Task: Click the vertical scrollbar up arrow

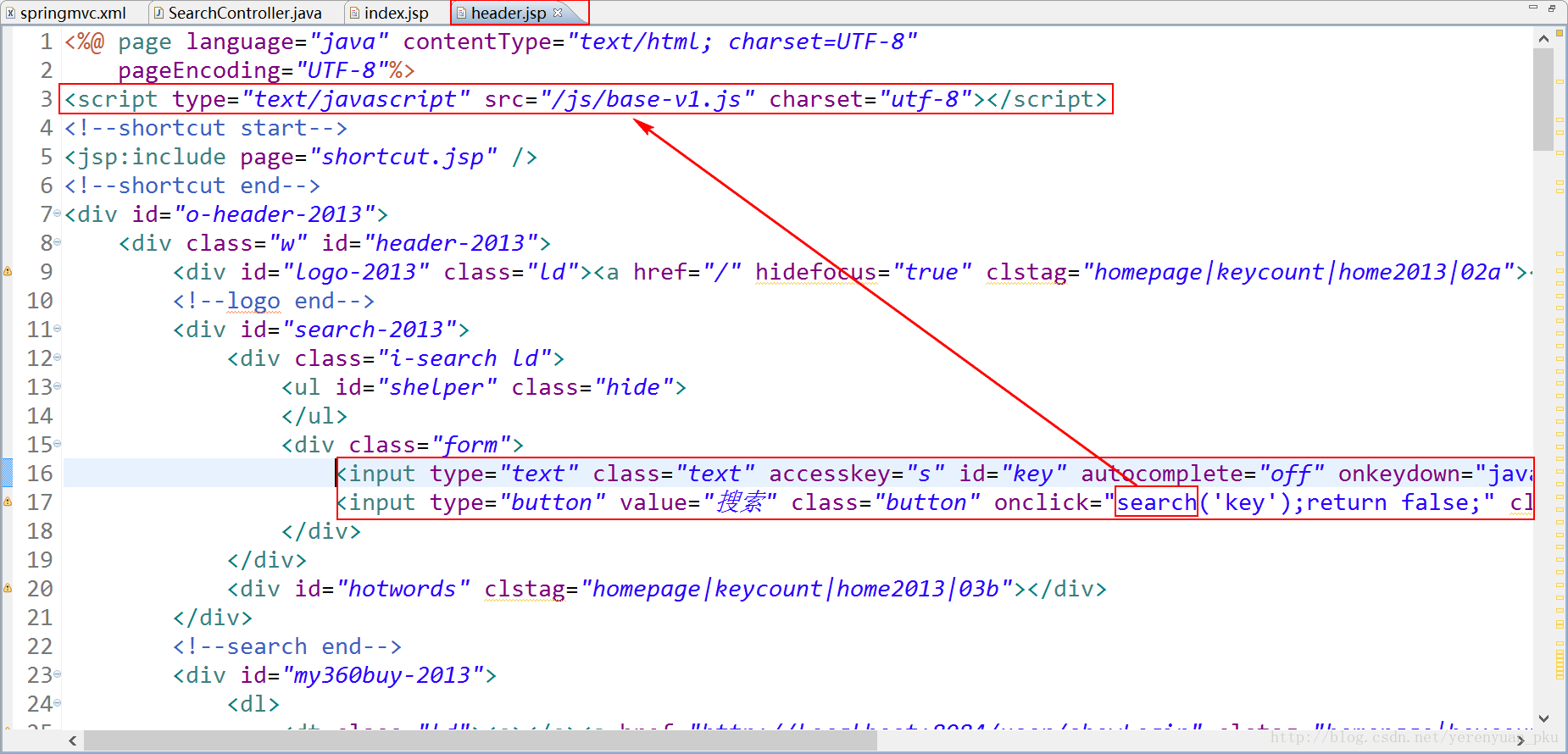Action: (x=1543, y=38)
